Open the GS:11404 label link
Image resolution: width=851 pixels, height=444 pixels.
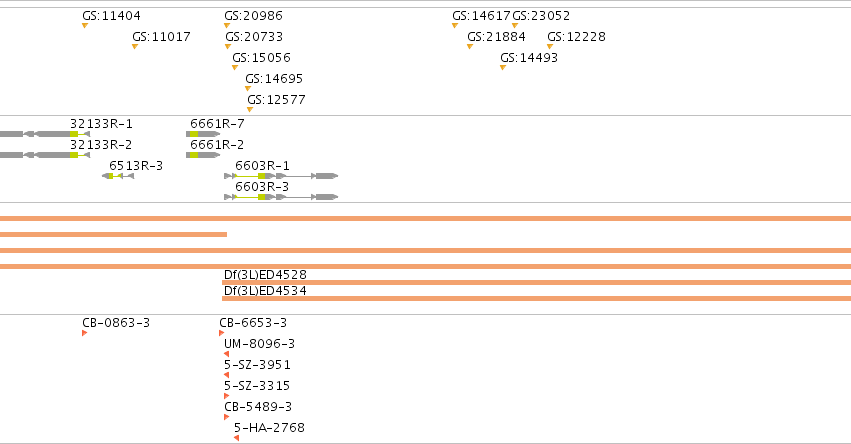111,16
